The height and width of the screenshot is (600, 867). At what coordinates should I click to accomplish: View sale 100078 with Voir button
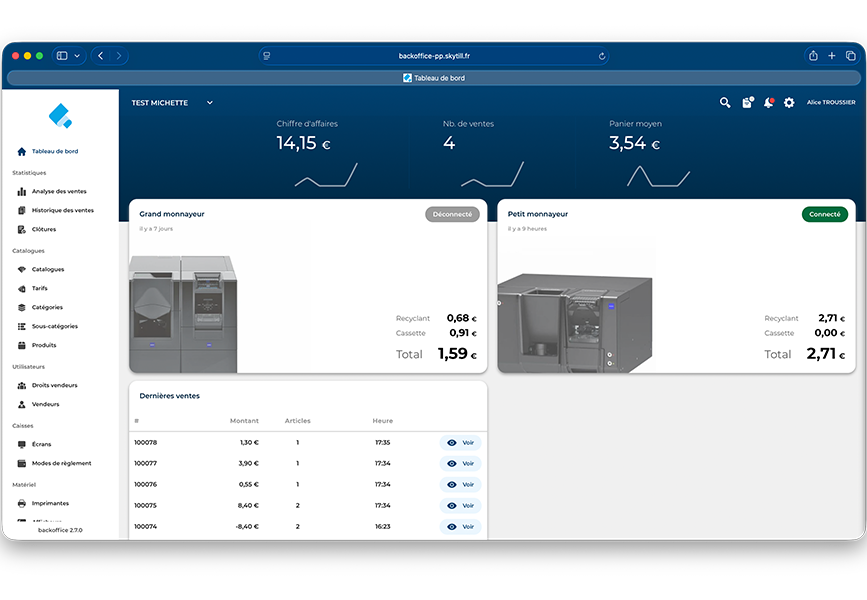tap(461, 442)
